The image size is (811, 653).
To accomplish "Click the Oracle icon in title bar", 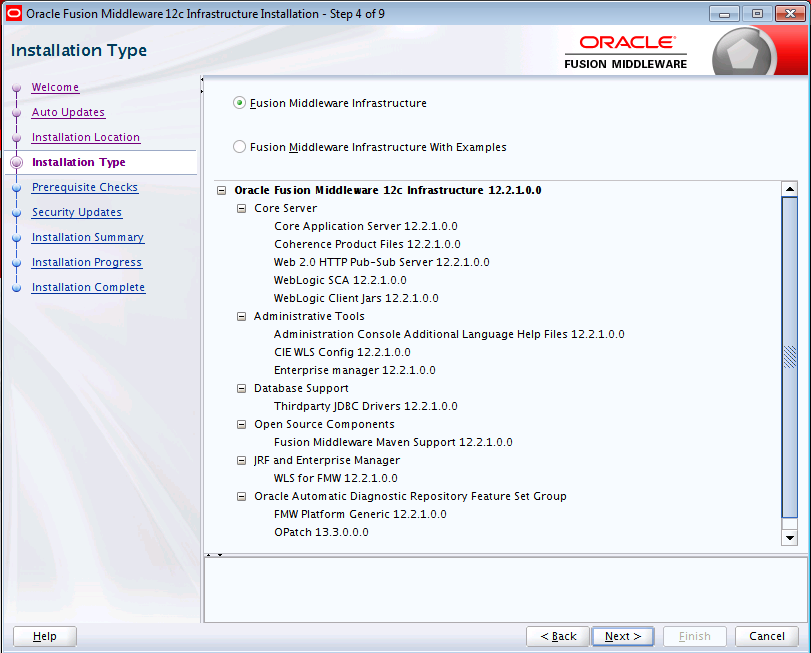I will [14, 13].
